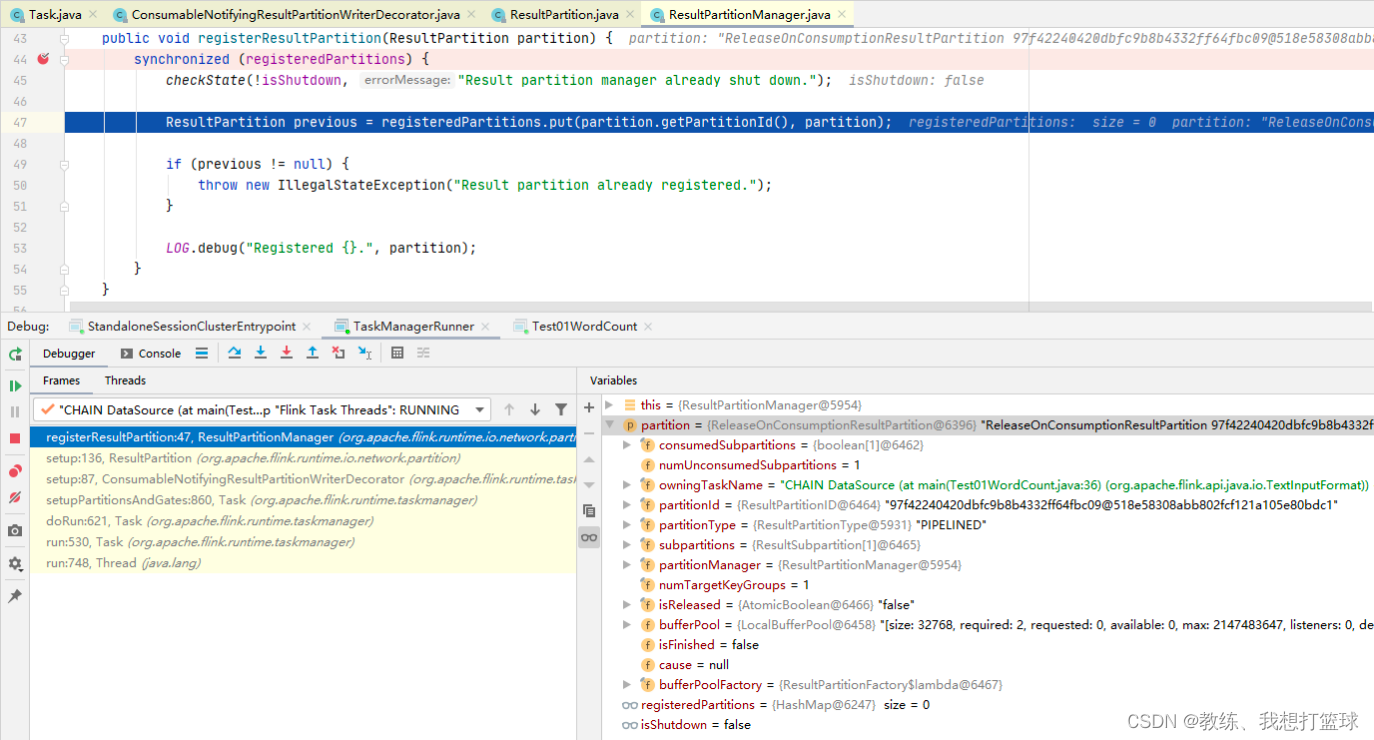Stop the debug session

tap(15, 438)
